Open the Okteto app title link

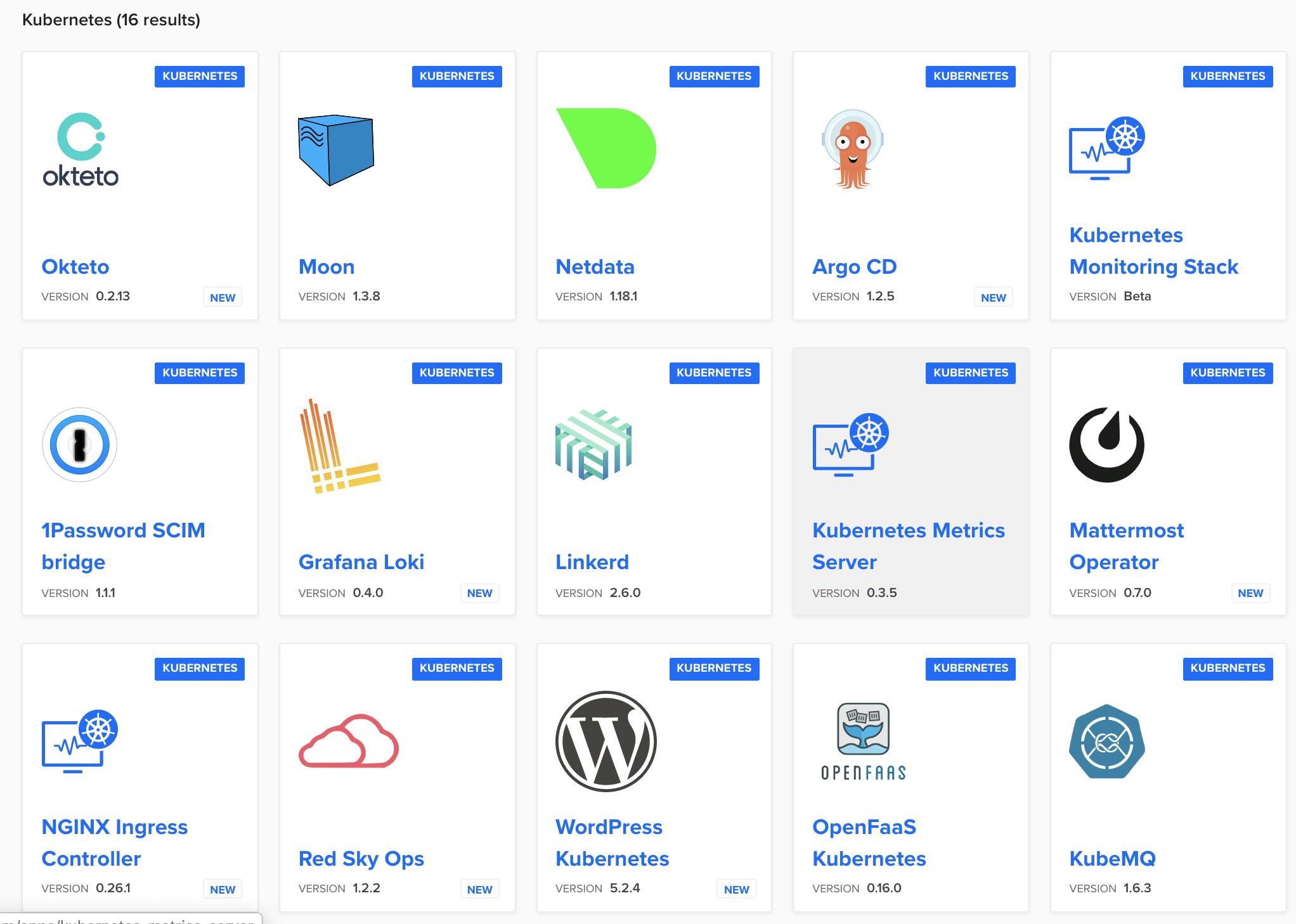tap(75, 267)
